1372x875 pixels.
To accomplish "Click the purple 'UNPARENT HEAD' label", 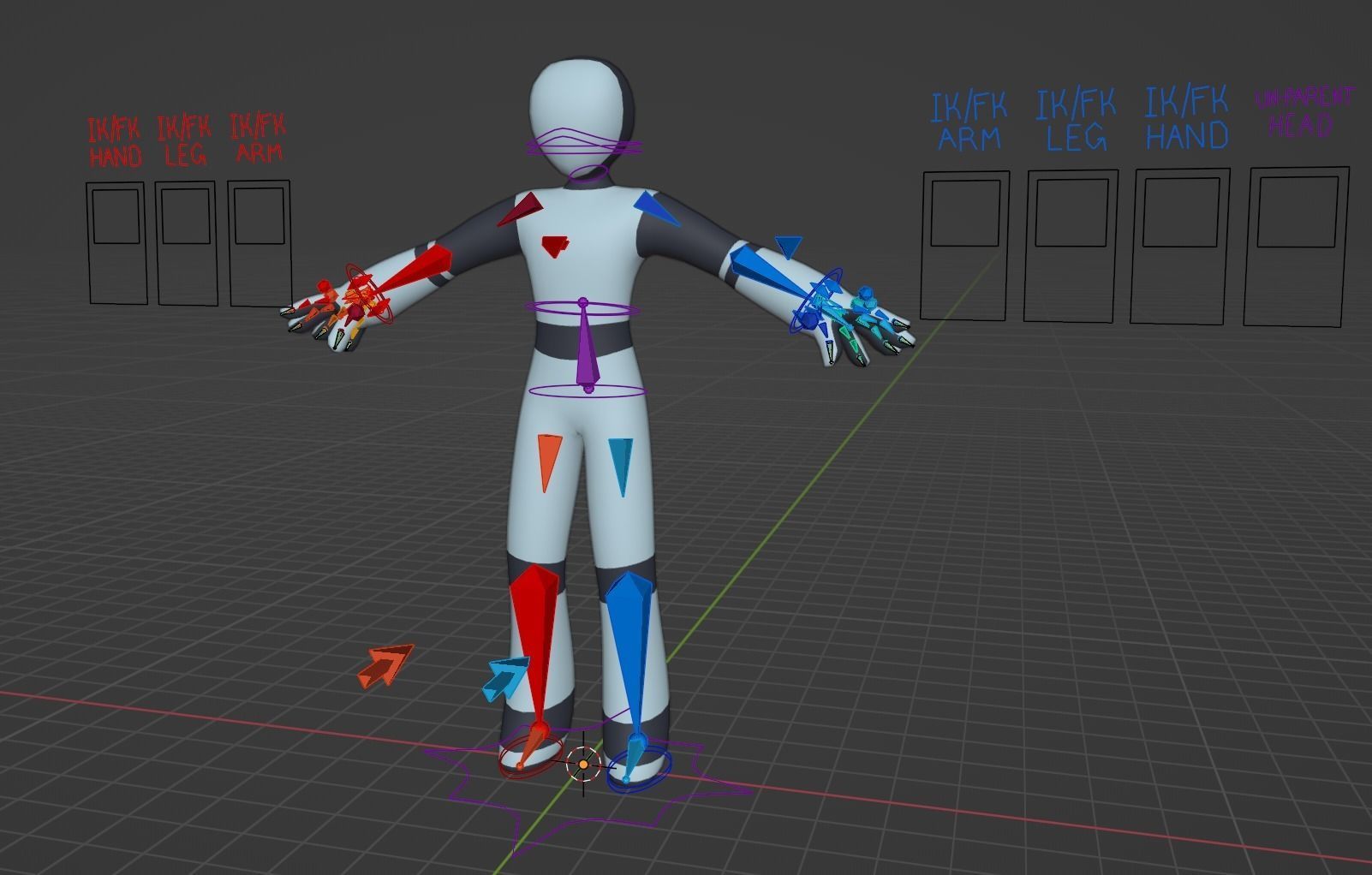I will (1303, 112).
